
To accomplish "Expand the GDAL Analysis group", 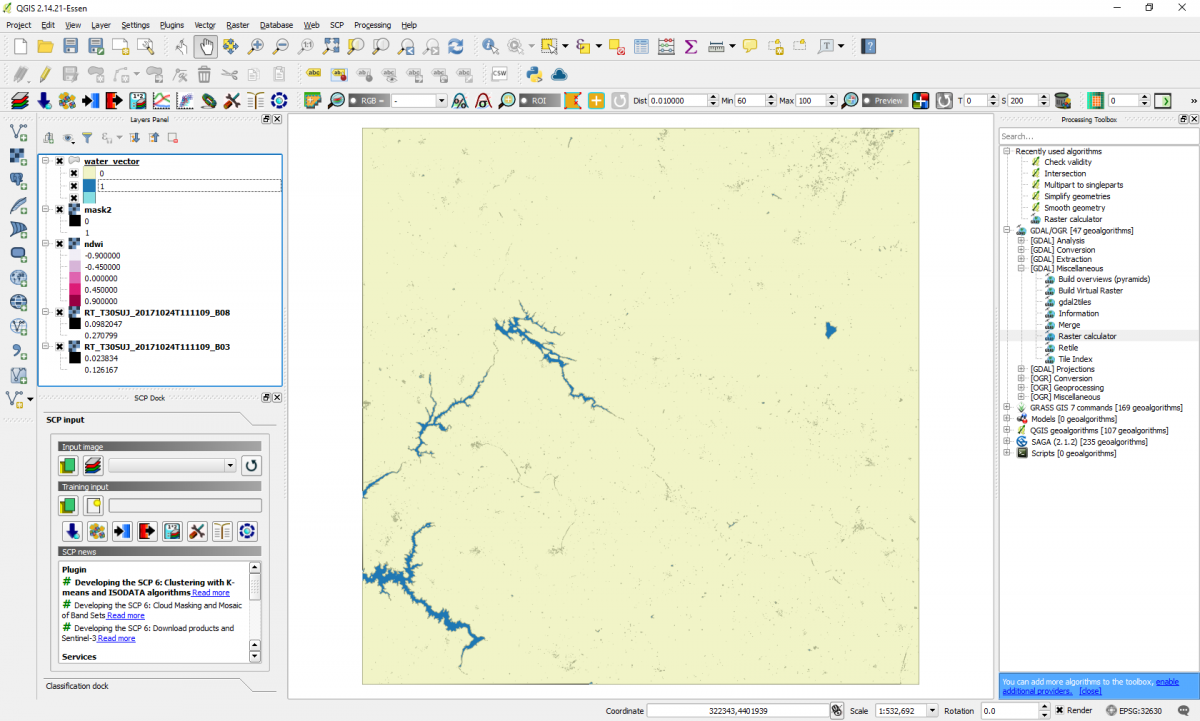I will (x=1021, y=241).
